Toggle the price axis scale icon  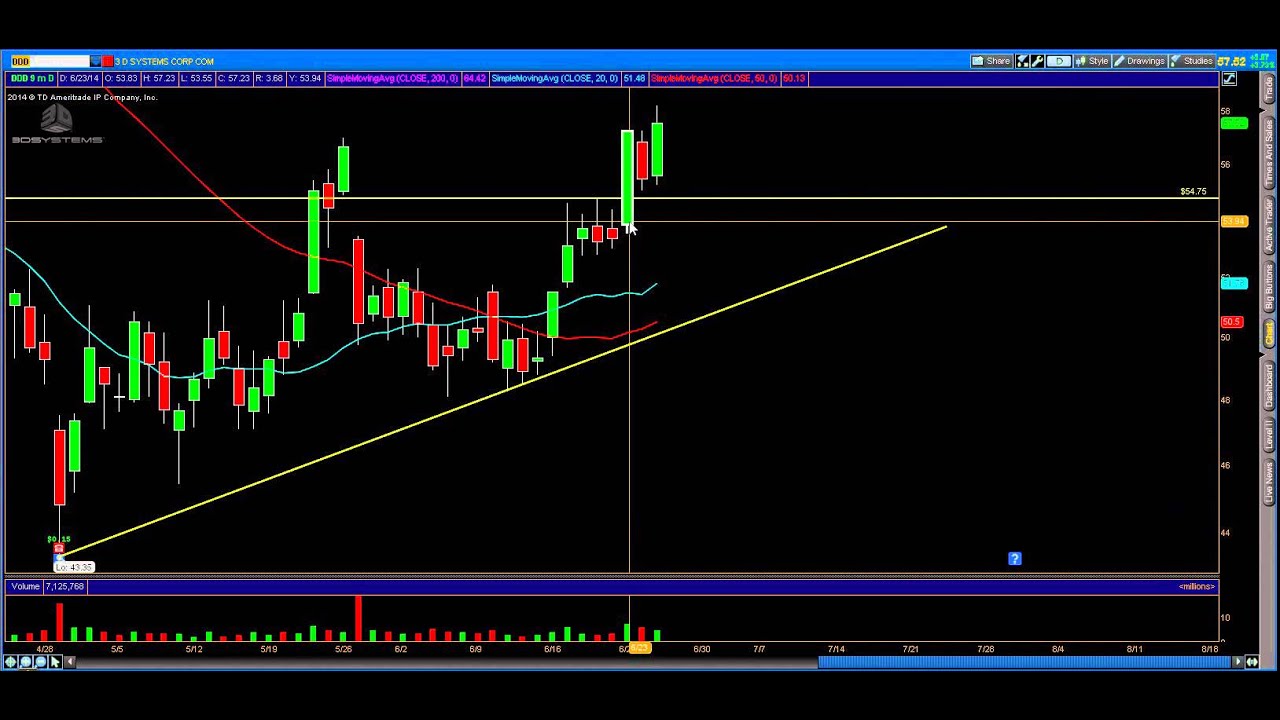click(1229, 79)
